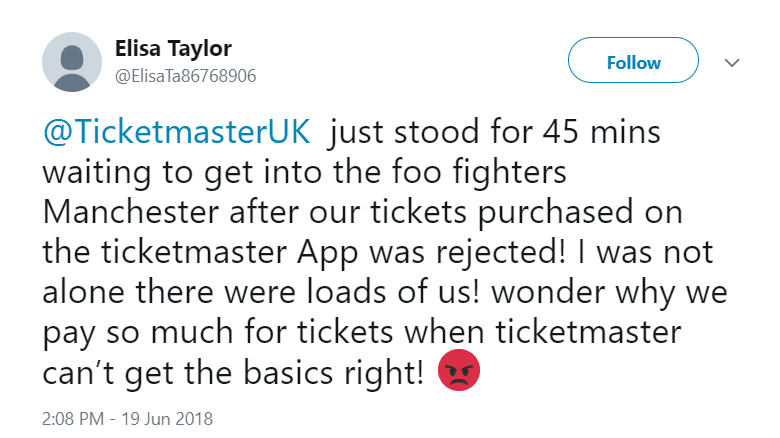780x438 pixels.
Task: Click 'wonder why we' tweet text
Action: pos(609,293)
